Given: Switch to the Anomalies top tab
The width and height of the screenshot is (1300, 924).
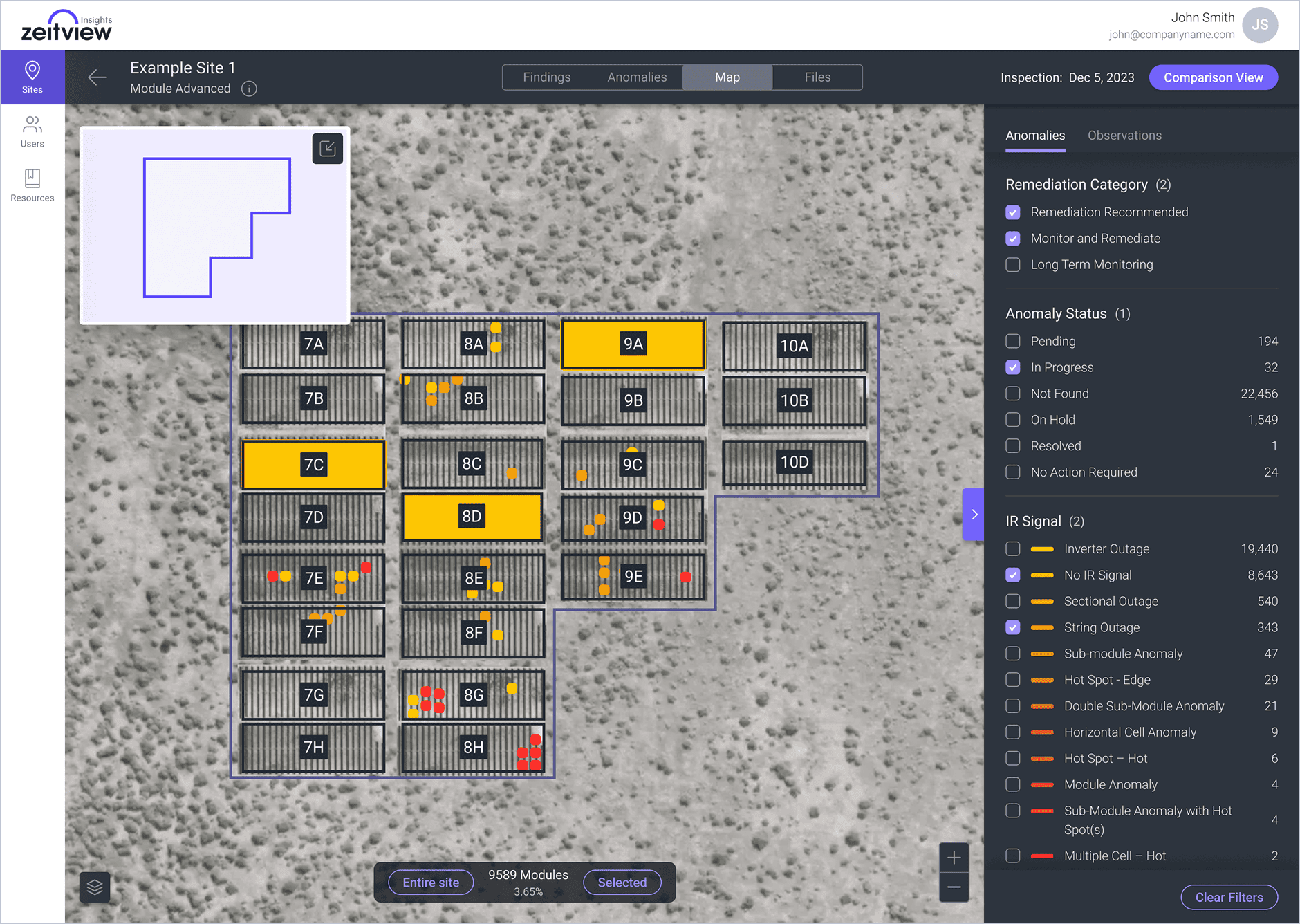Looking at the screenshot, I should pos(637,77).
